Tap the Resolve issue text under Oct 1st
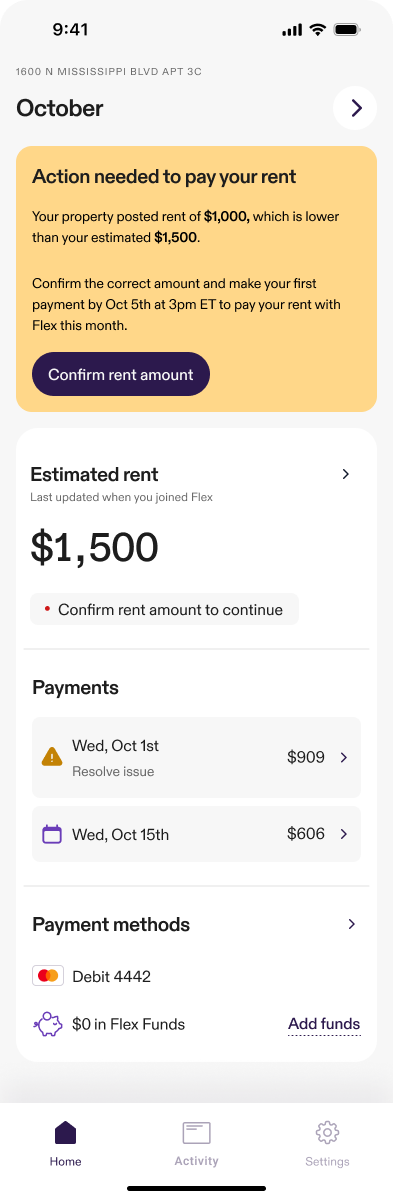This screenshot has width=393, height=1199. pyautogui.click(x=113, y=772)
